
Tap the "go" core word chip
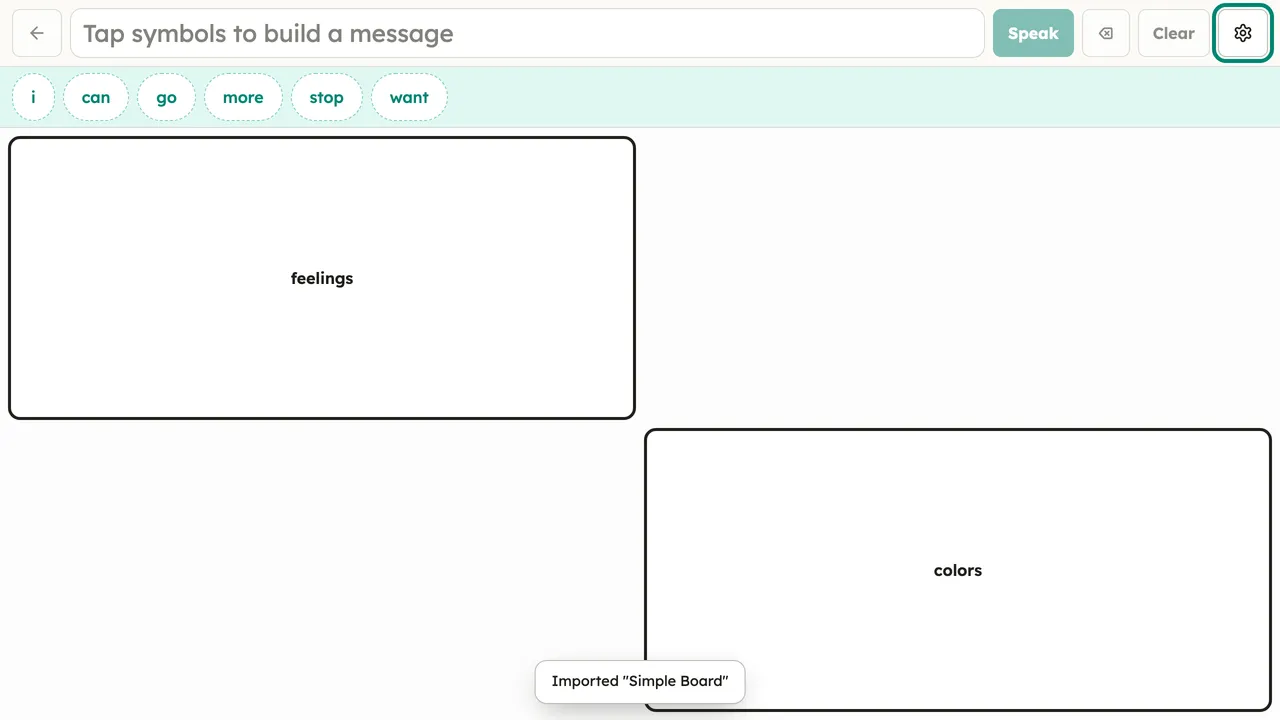pyautogui.click(x=166, y=97)
